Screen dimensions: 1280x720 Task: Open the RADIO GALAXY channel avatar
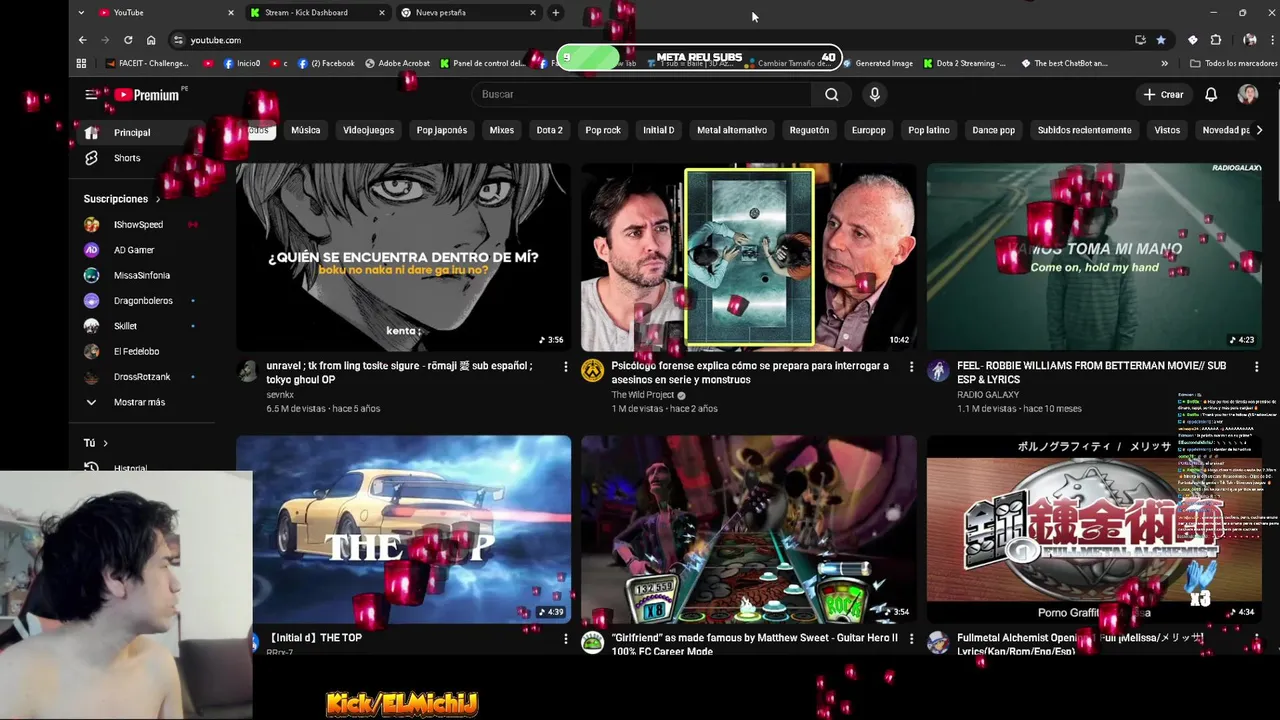tap(938, 371)
